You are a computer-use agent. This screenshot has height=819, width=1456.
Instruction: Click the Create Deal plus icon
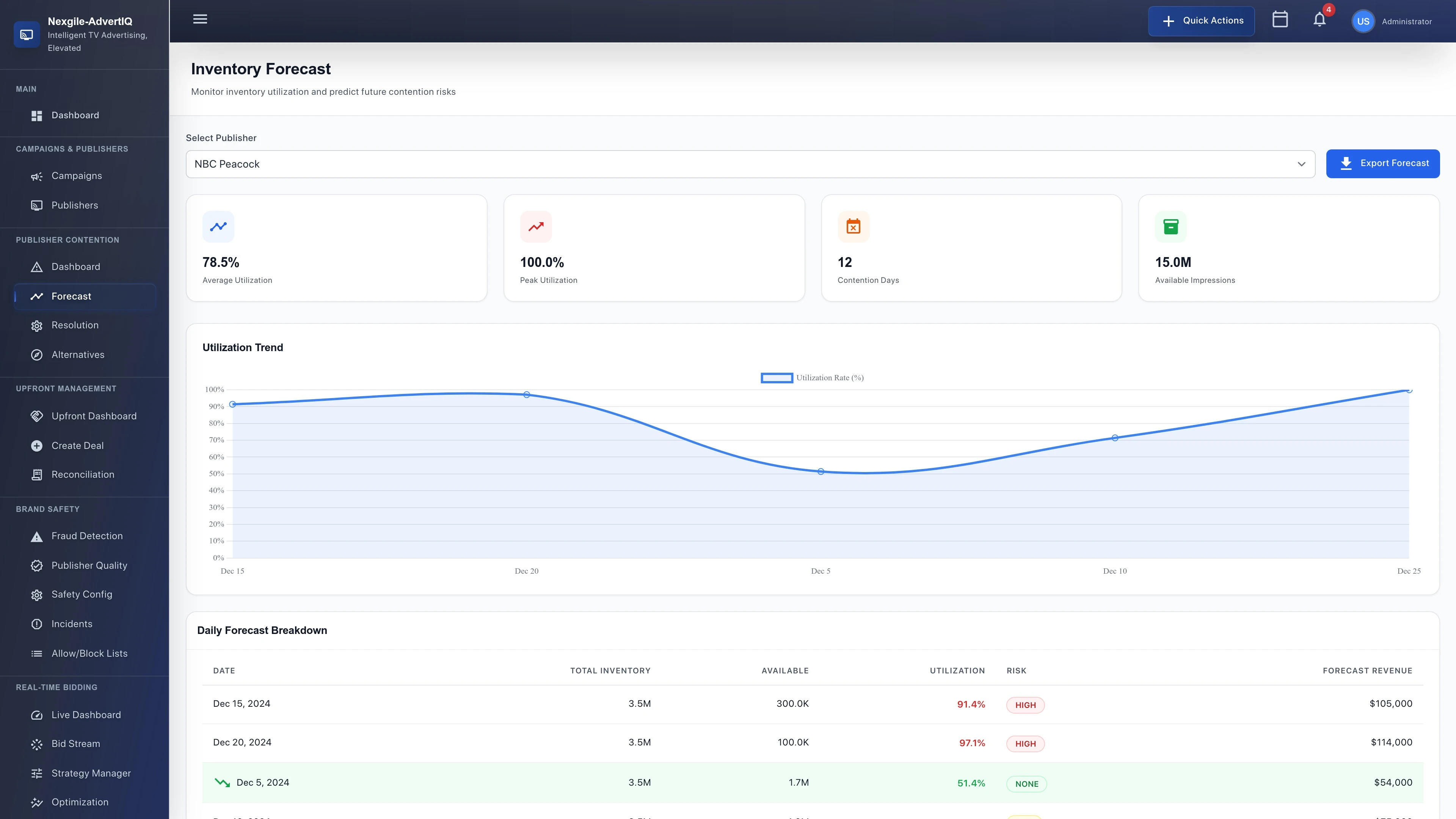tap(36, 446)
